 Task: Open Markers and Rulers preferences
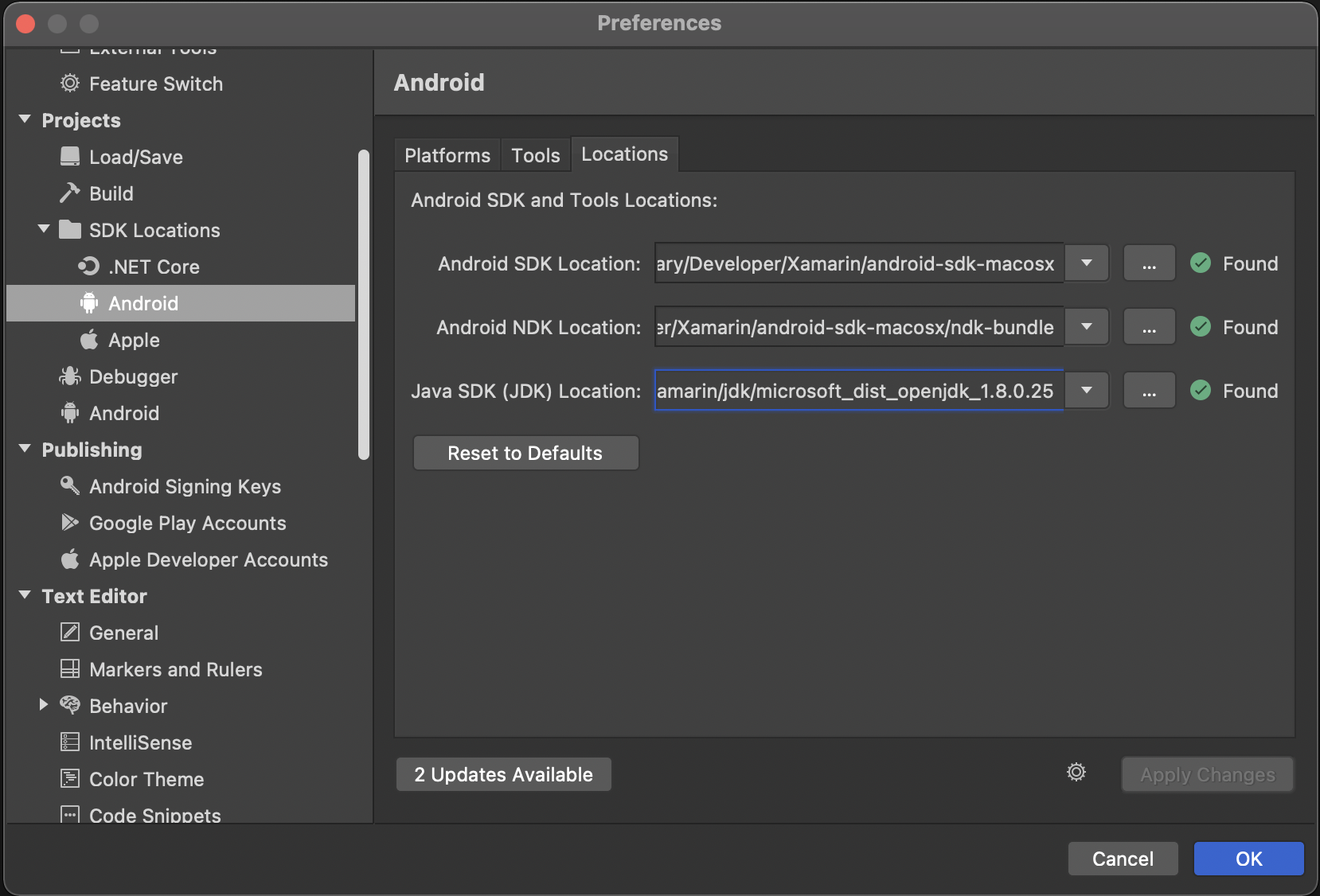click(175, 669)
